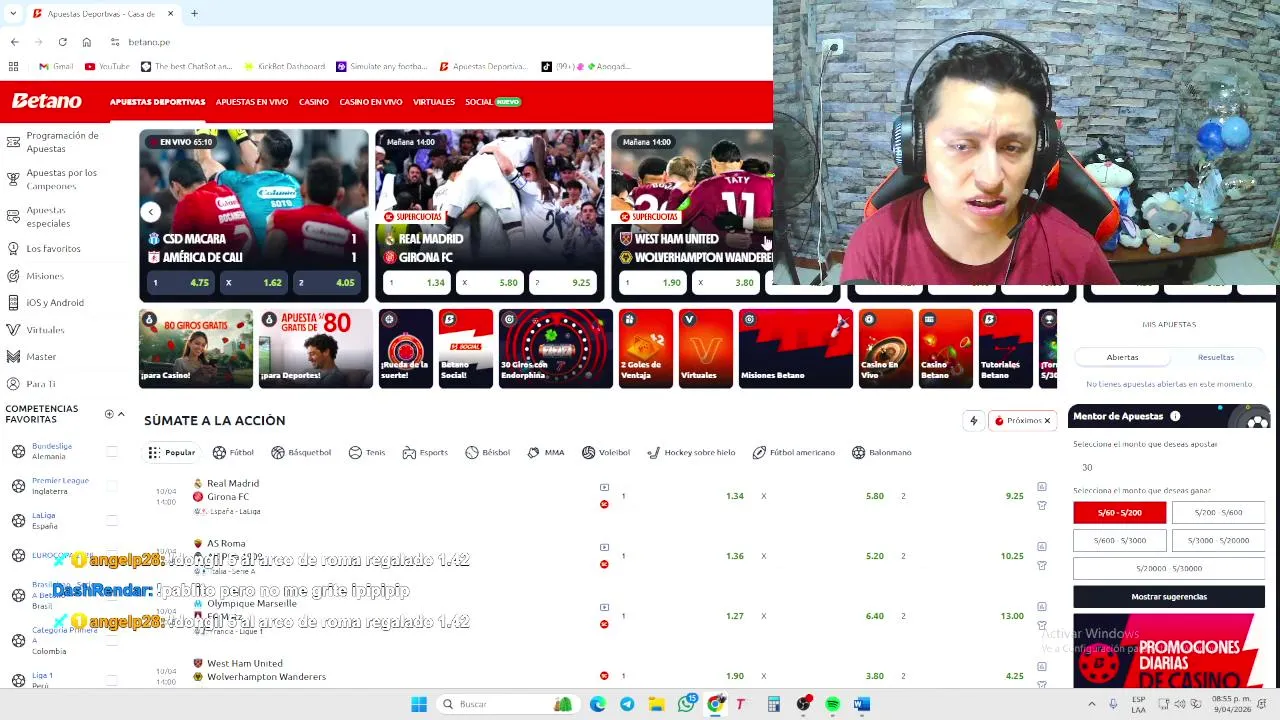Open stats icon for Real Madrid row

tap(1041, 487)
